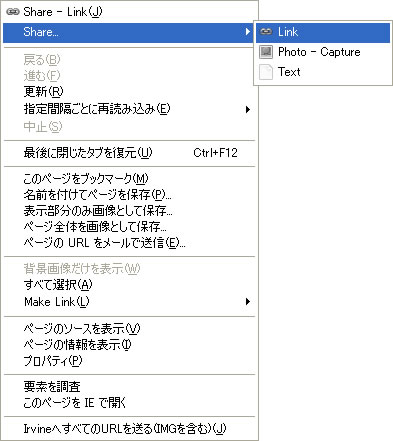Select Photo - Capture from the submenu
The height and width of the screenshot is (441, 393).
coord(323,52)
